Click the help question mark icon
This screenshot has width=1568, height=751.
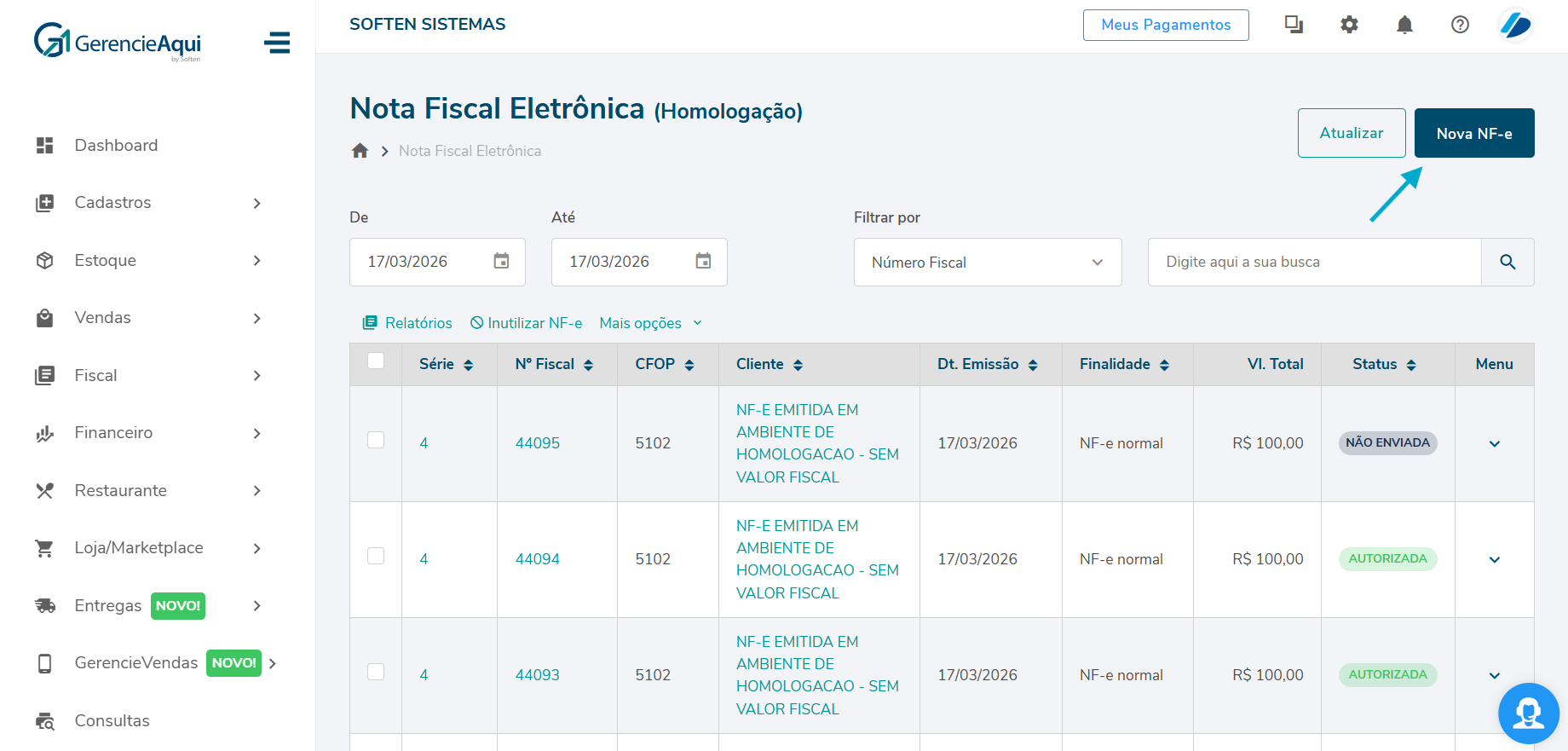[x=1460, y=25]
